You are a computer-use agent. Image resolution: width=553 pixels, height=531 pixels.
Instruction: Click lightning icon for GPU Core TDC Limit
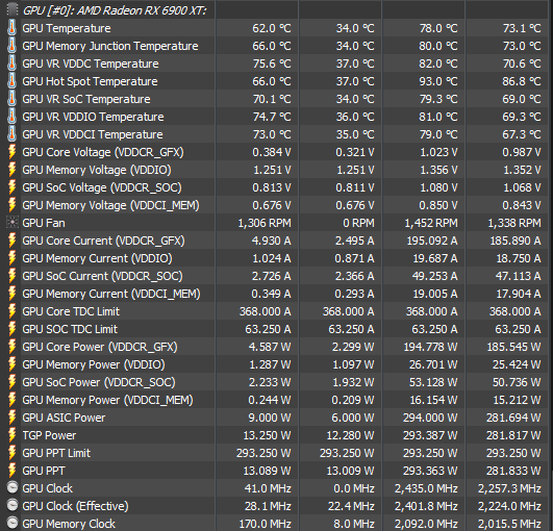[12, 311]
